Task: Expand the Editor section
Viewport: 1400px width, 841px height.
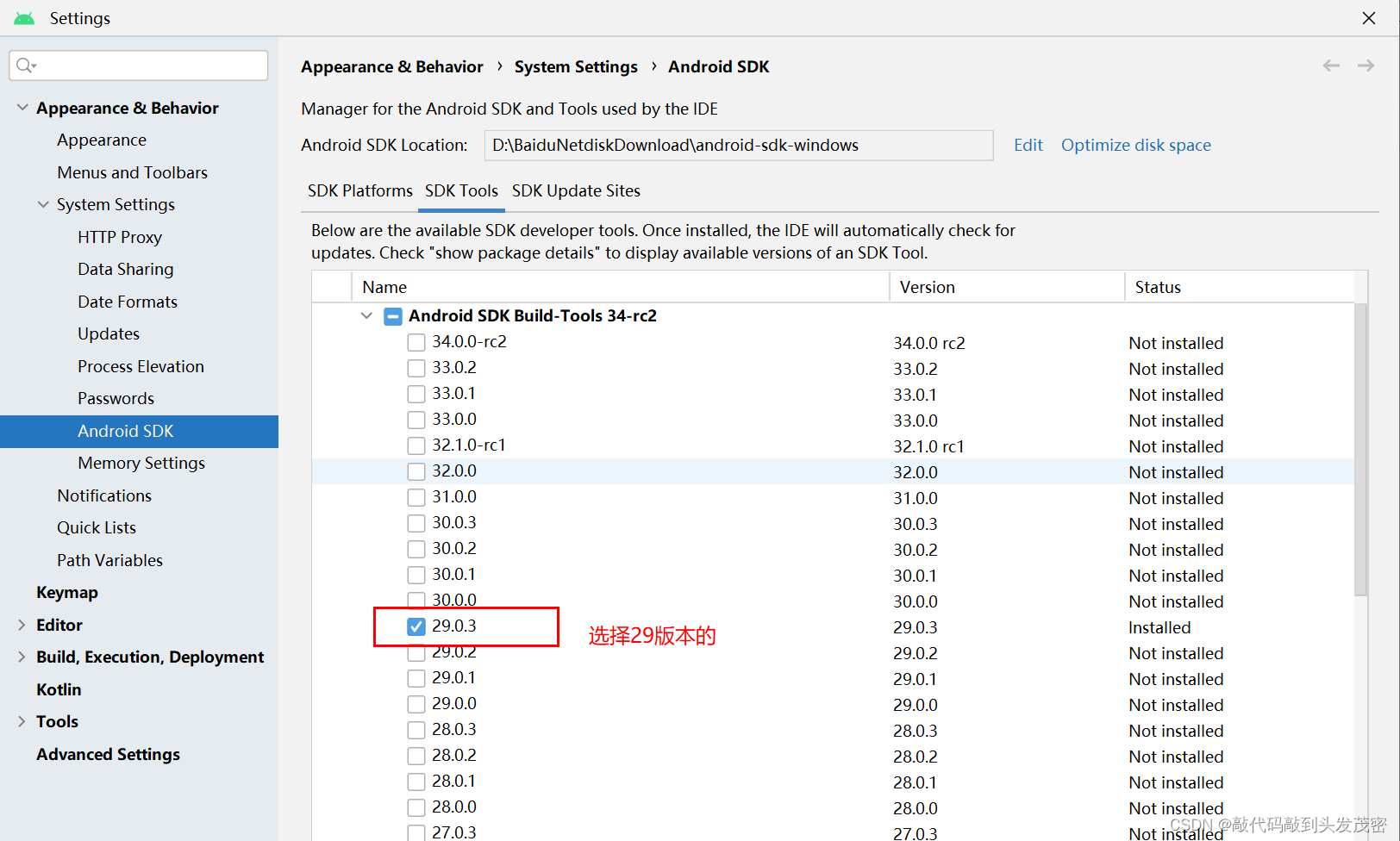Action: point(22,625)
